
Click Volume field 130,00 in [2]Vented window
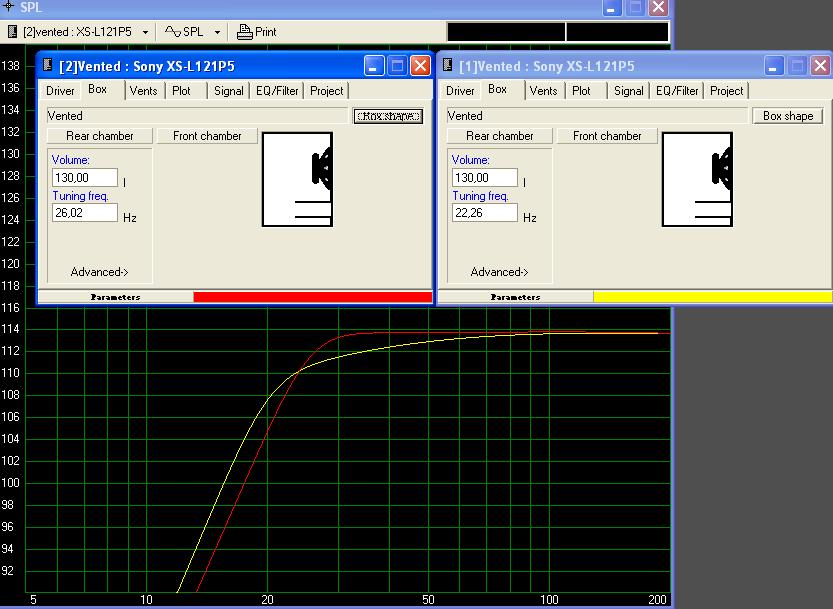(x=85, y=177)
